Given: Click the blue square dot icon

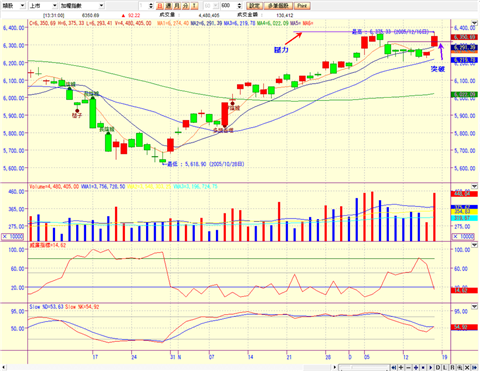Looking at the screenshot, I should click(x=423, y=367).
